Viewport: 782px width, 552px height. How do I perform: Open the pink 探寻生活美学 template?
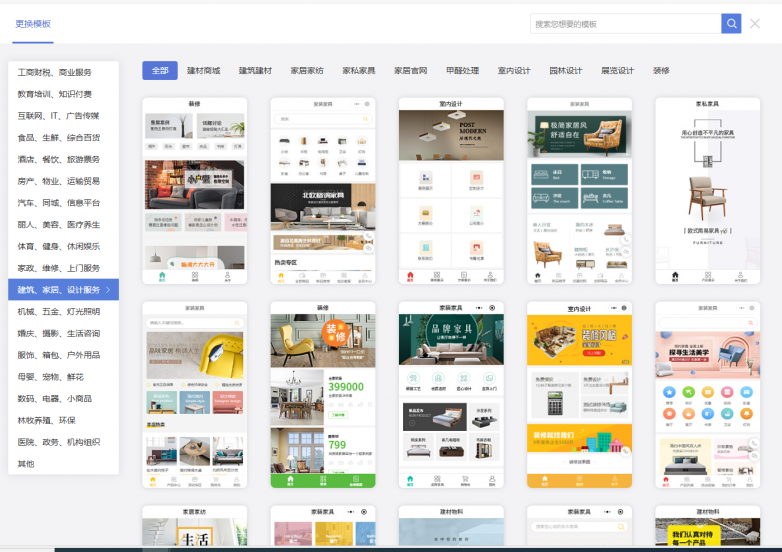pos(708,394)
